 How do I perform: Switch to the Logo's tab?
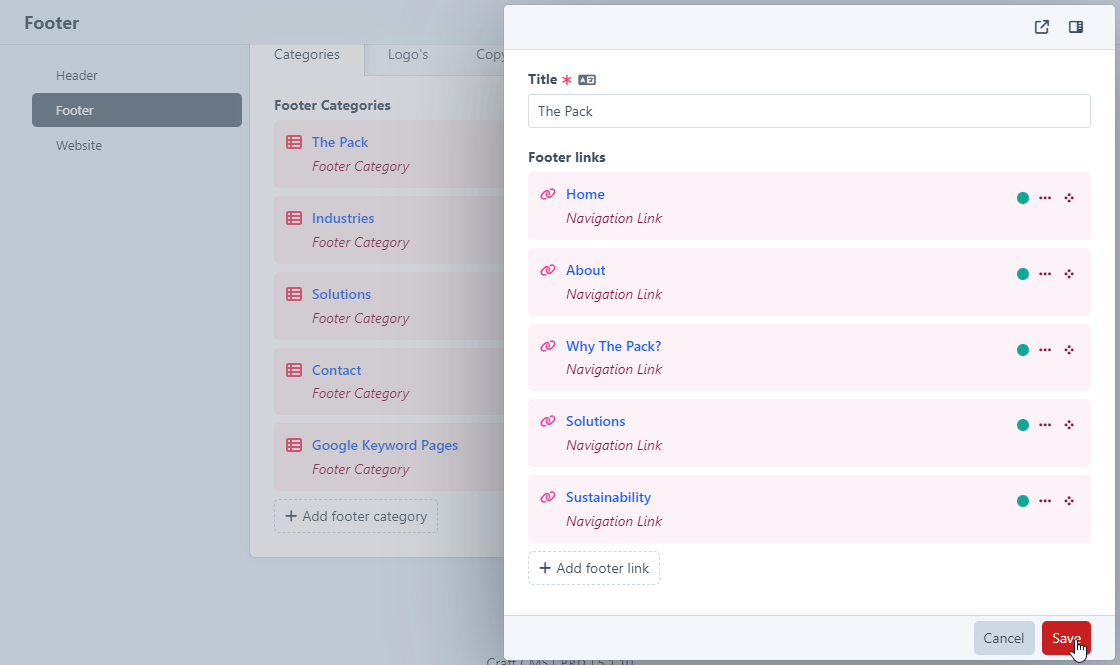tap(407, 55)
